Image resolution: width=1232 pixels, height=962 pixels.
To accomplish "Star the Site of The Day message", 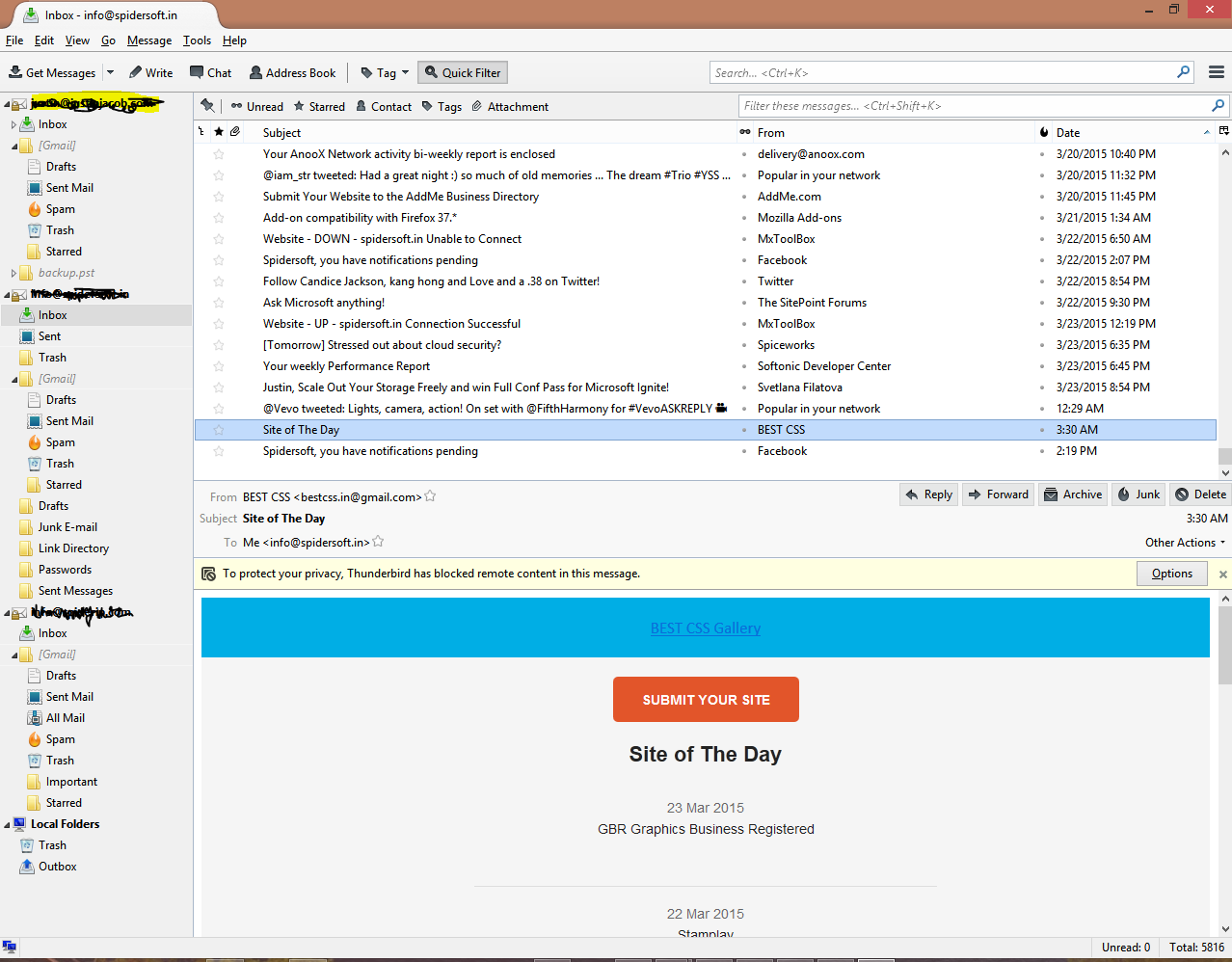I will [219, 430].
